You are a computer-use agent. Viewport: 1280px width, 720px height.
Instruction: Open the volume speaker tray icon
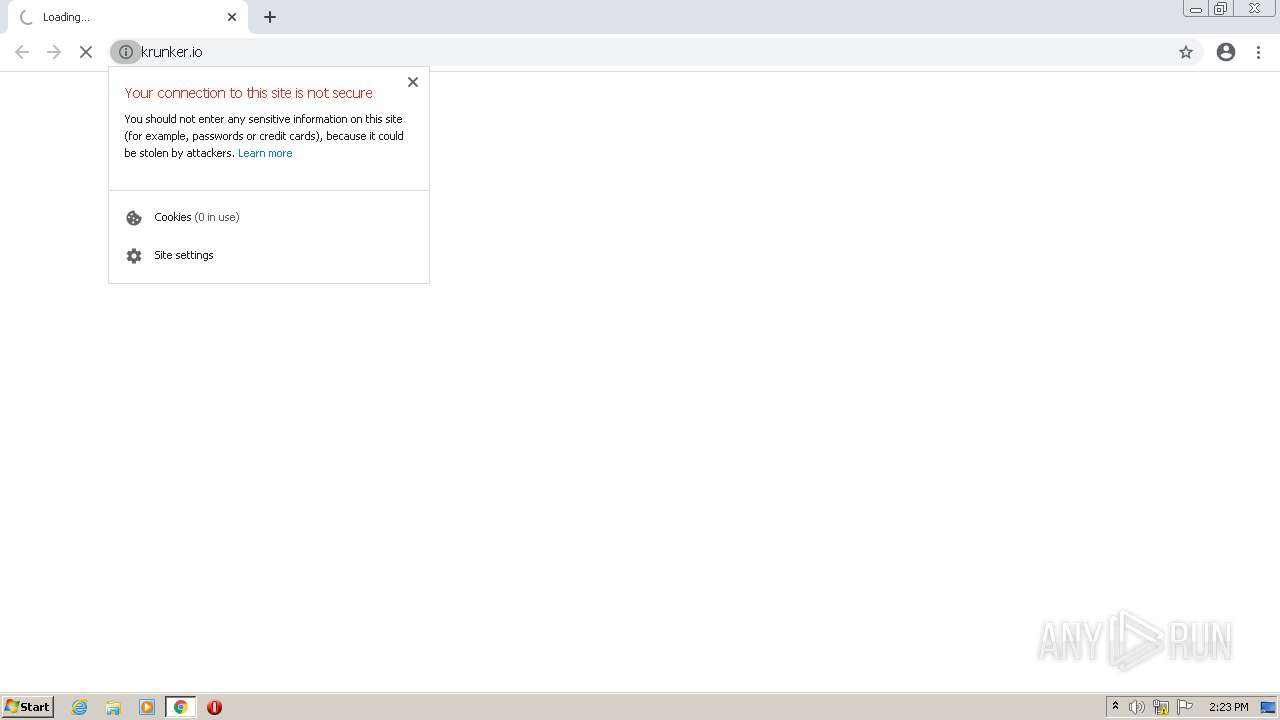[1137, 707]
